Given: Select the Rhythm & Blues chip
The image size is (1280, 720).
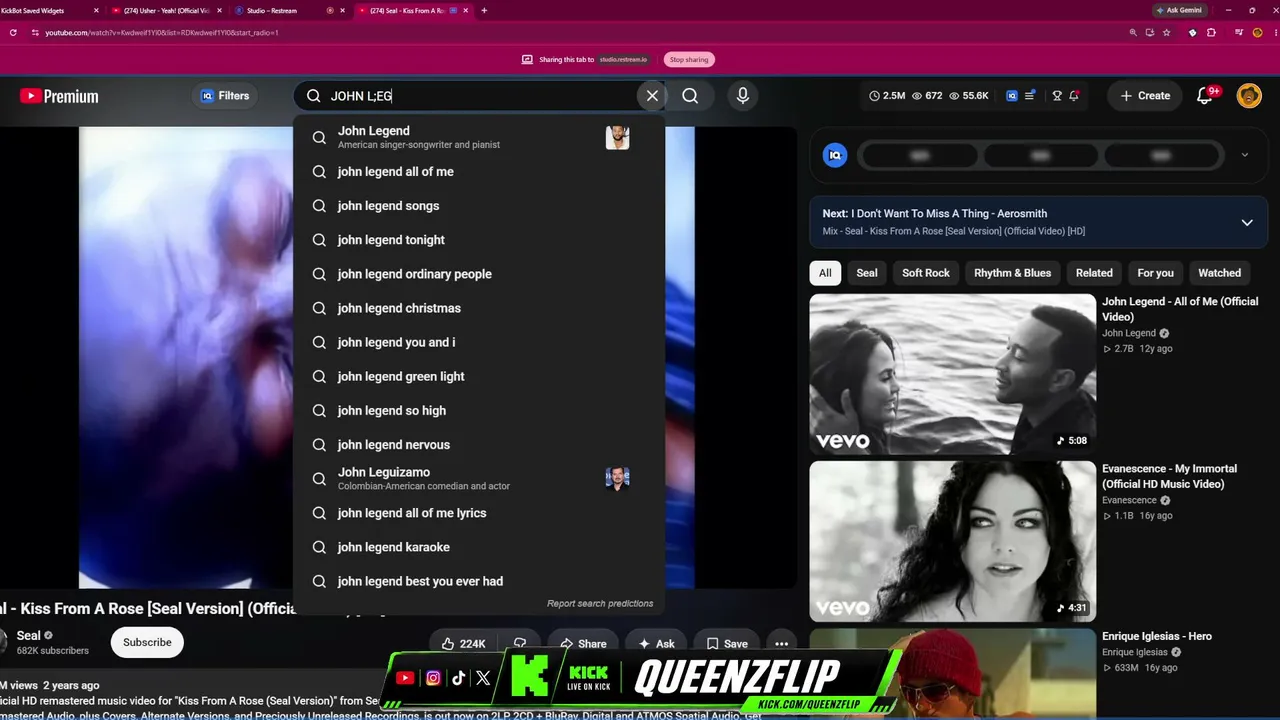Looking at the screenshot, I should tap(1013, 273).
